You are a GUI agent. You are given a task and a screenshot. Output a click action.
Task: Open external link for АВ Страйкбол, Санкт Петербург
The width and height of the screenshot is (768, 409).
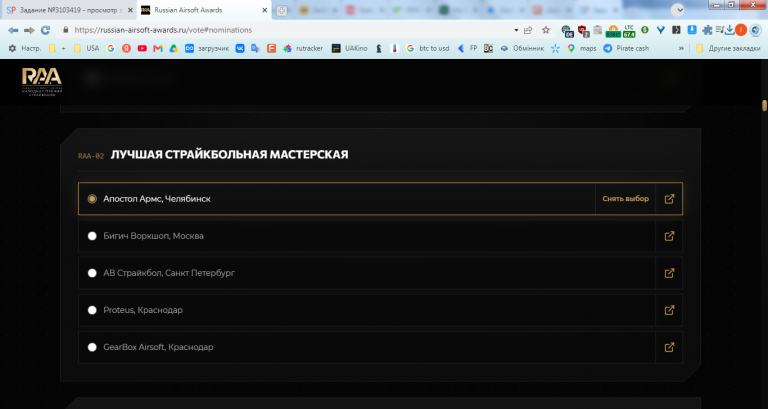pyautogui.click(x=669, y=273)
